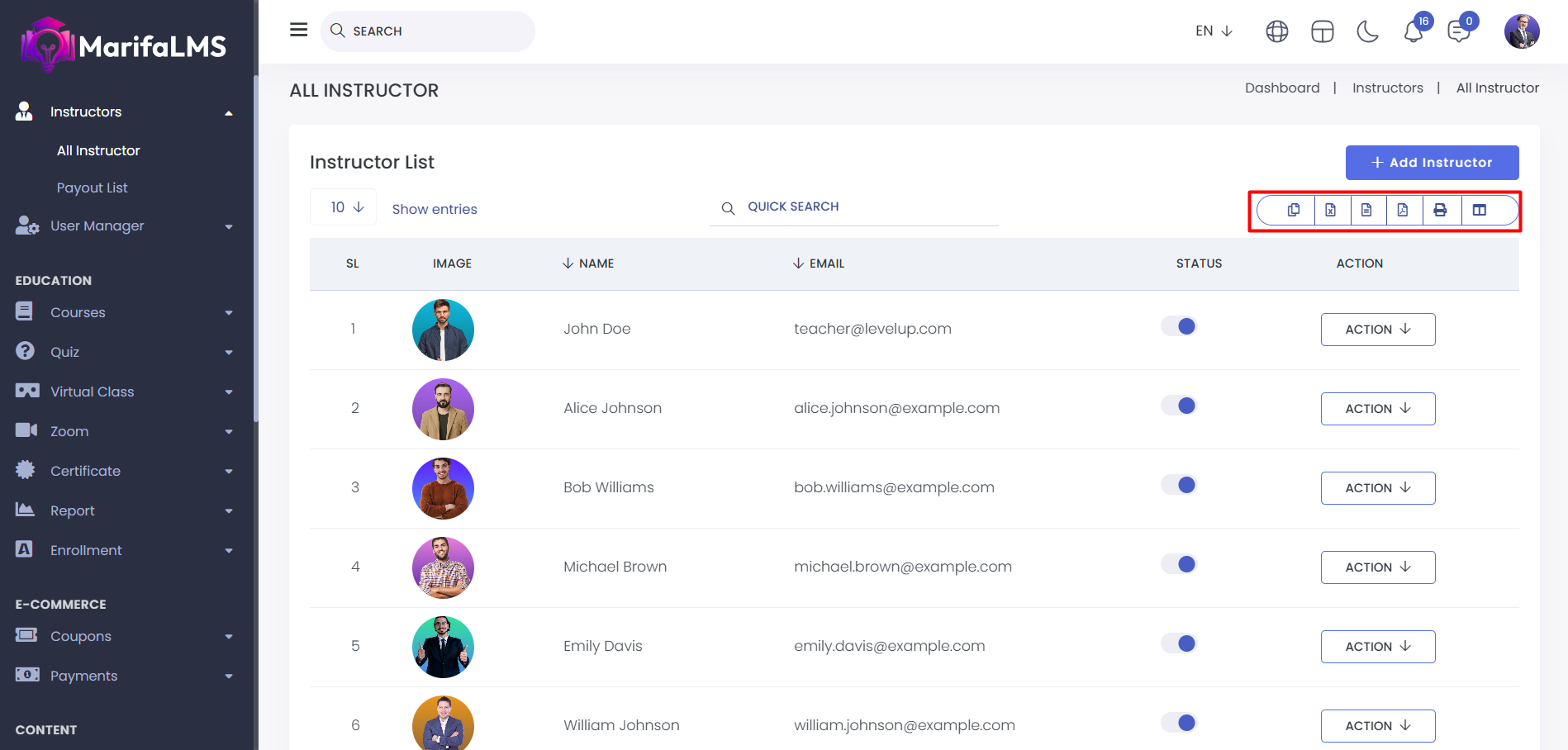The width and height of the screenshot is (1568, 750).
Task: Switch to dark mode with moon icon
Action: point(1367,31)
